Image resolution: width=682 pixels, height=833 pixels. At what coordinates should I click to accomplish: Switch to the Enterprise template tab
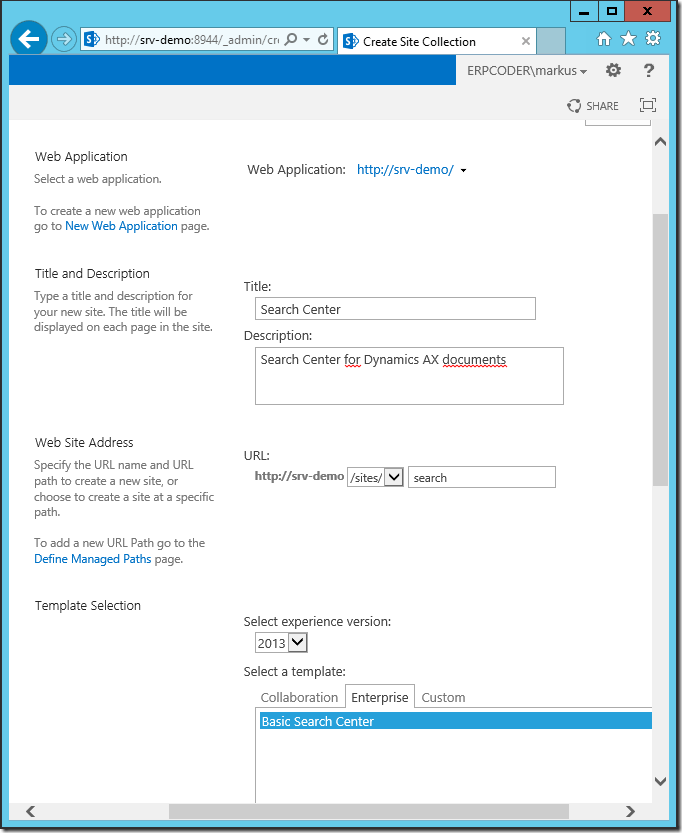[x=380, y=697]
